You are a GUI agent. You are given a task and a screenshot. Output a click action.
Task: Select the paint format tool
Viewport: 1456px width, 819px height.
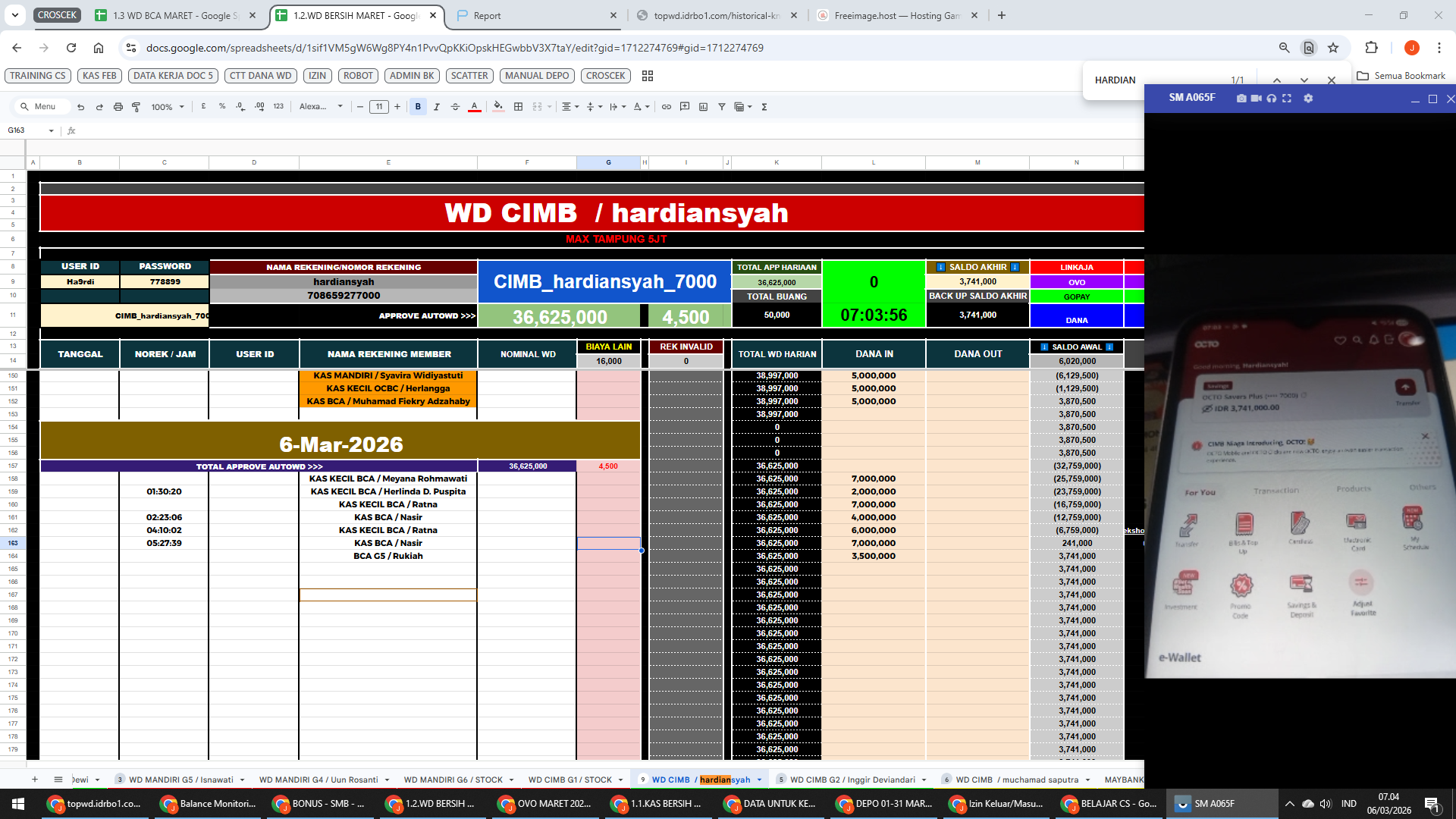tap(136, 107)
